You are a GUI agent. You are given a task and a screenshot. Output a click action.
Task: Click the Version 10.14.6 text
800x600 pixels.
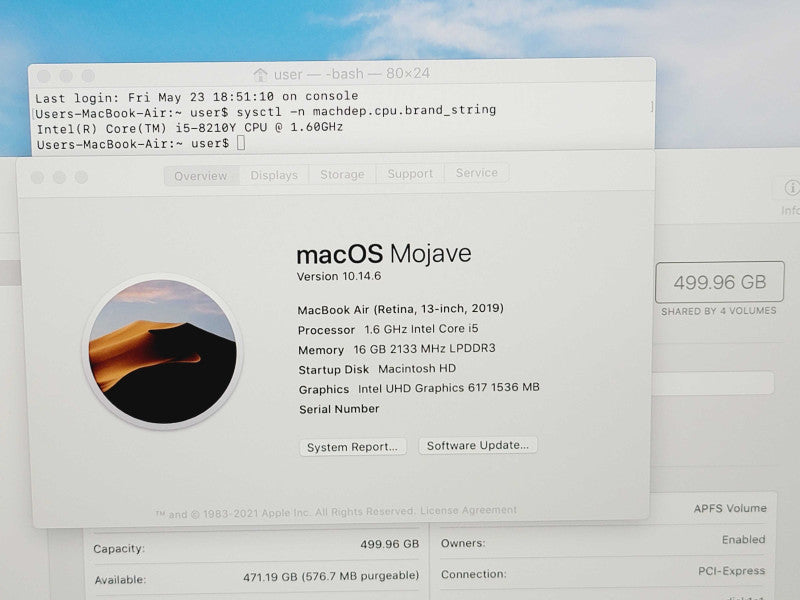tap(339, 277)
